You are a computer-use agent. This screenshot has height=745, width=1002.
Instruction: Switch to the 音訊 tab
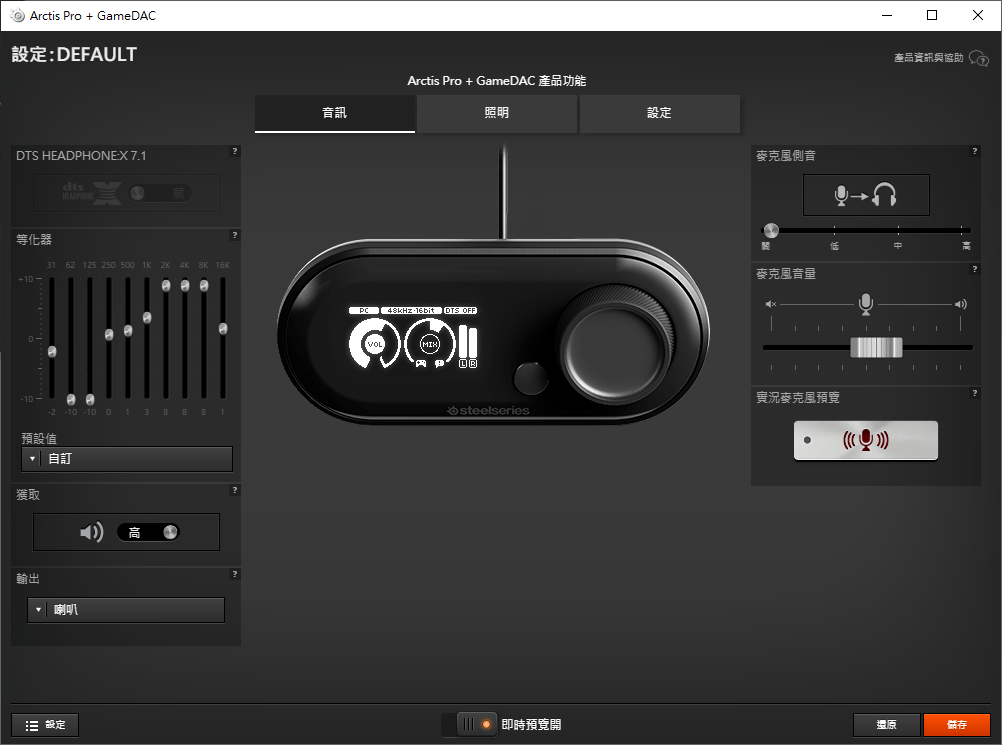[x=335, y=113]
